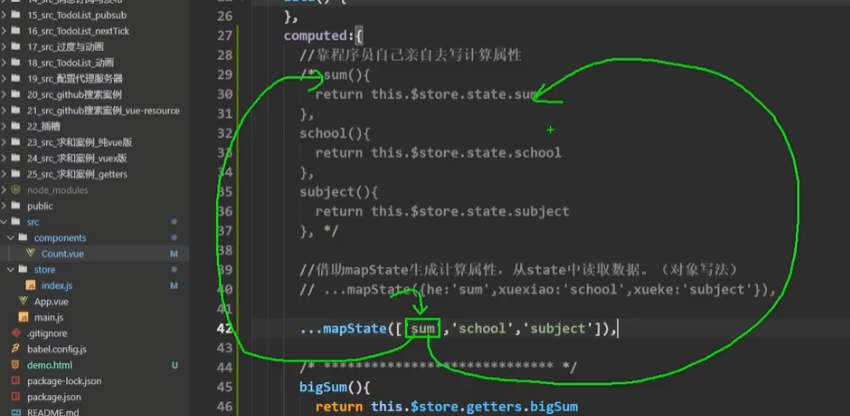
Task: Click line number 45 in the gutter
Action: 224,387
